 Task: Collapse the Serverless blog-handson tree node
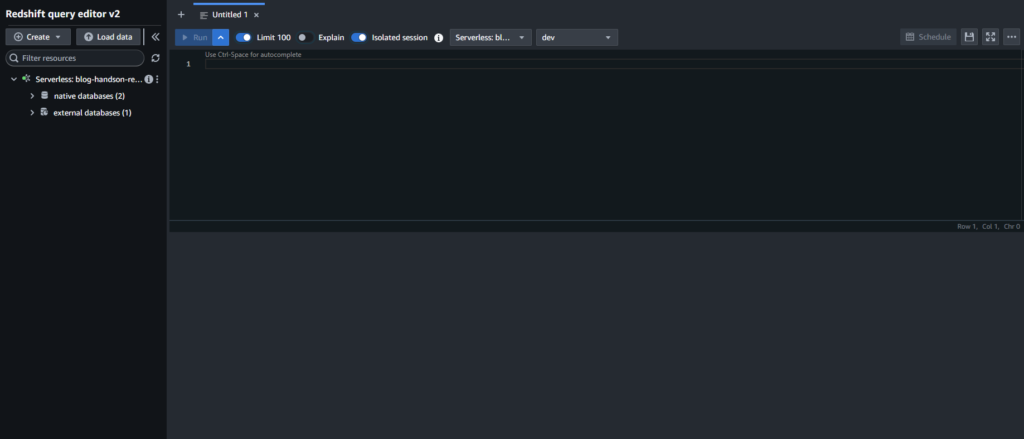(x=14, y=79)
